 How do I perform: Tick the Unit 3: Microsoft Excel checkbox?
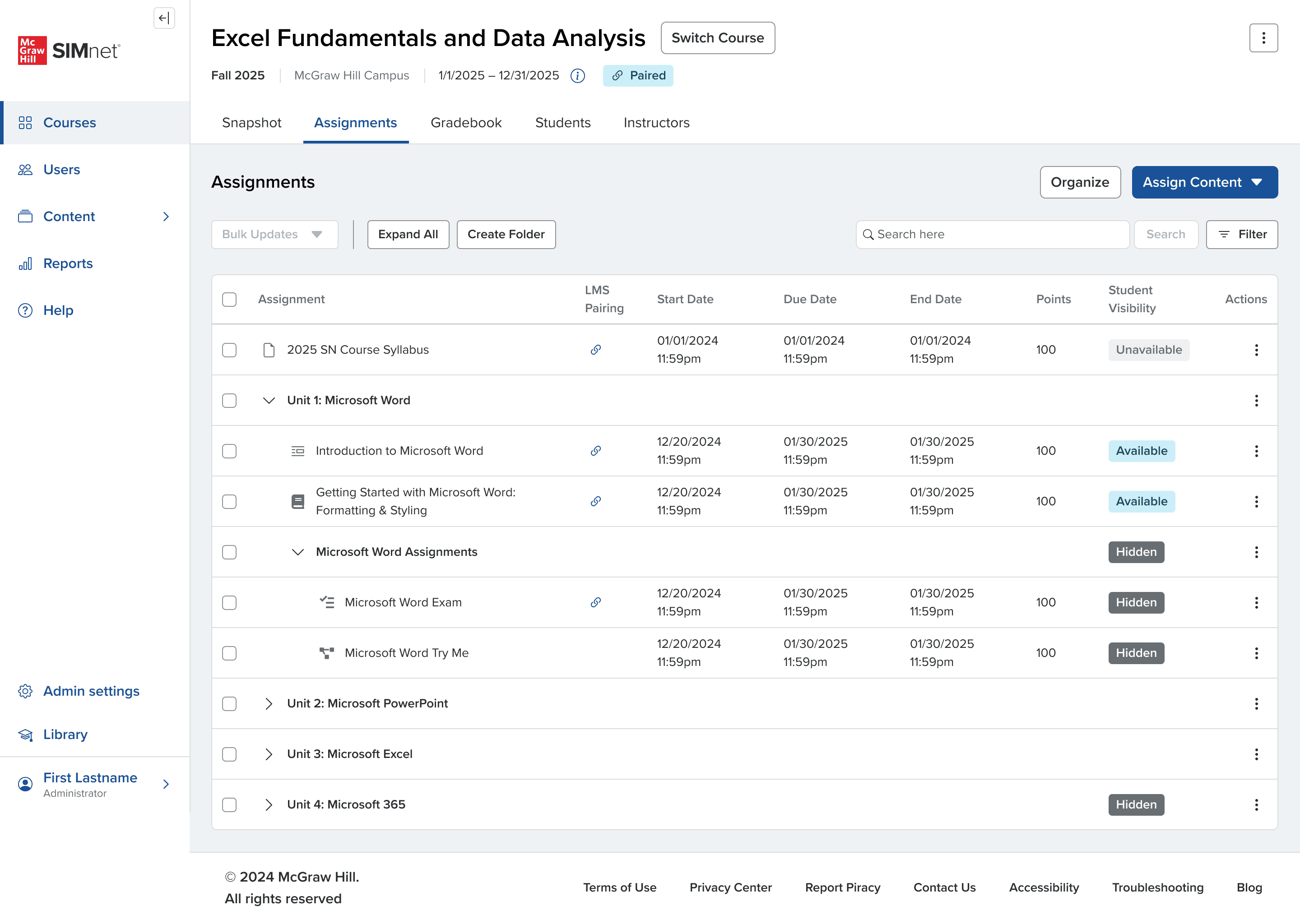tap(229, 754)
